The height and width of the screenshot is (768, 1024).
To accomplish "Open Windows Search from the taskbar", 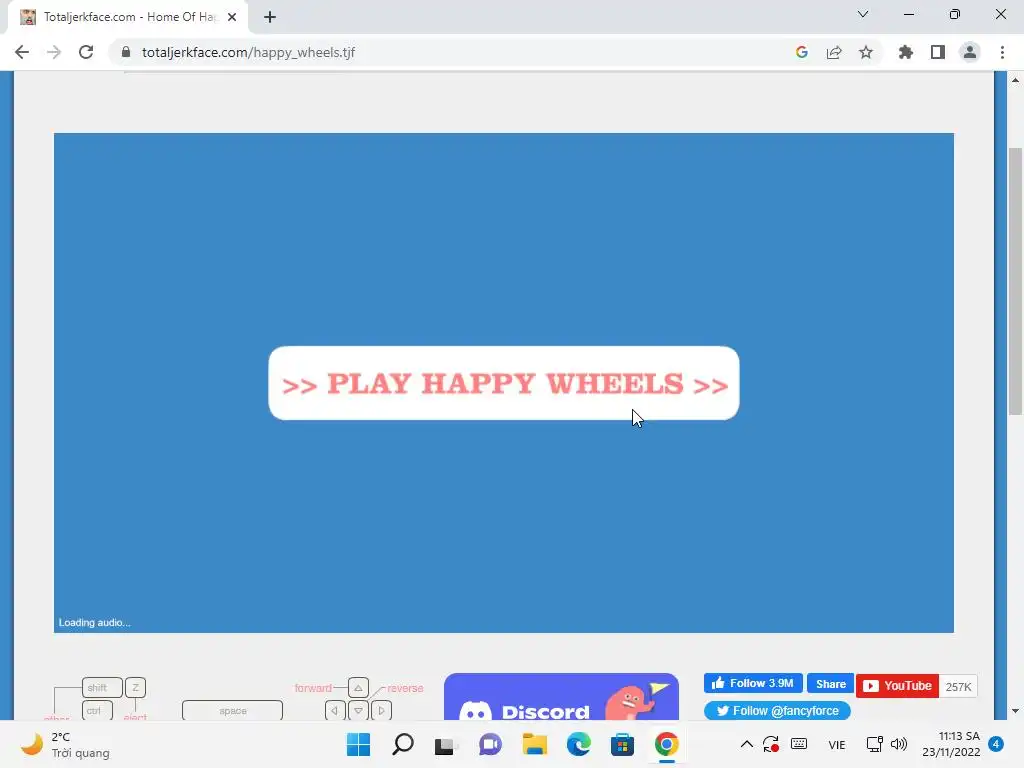I will point(402,744).
